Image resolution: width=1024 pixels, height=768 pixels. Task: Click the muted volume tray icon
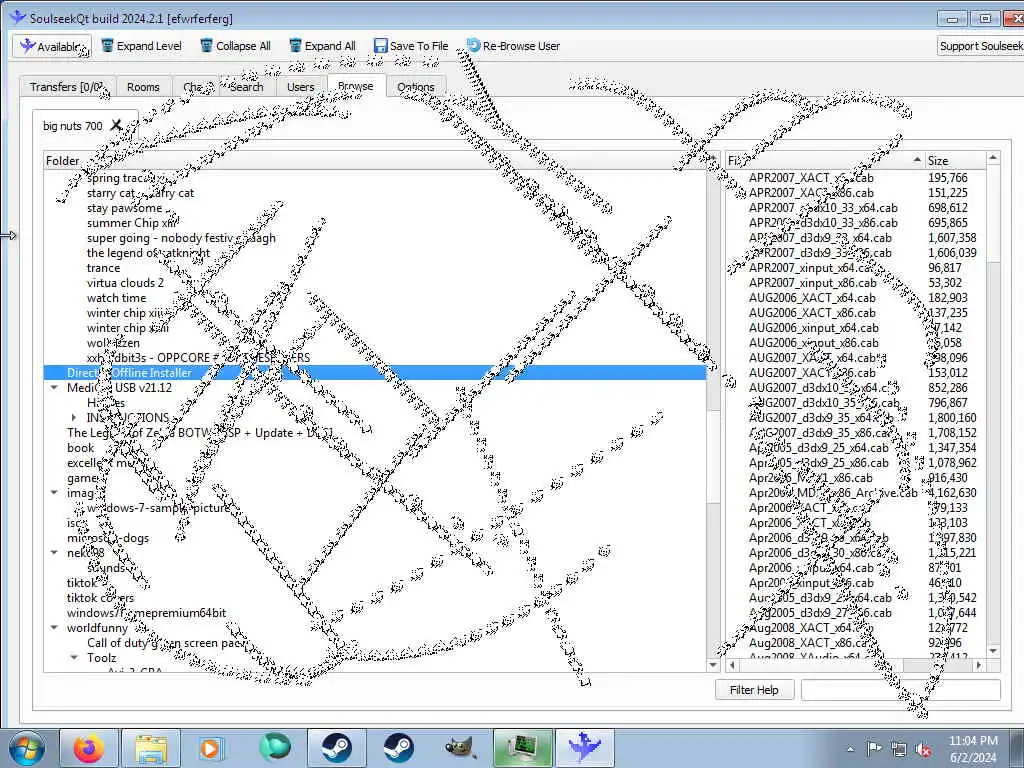click(924, 750)
